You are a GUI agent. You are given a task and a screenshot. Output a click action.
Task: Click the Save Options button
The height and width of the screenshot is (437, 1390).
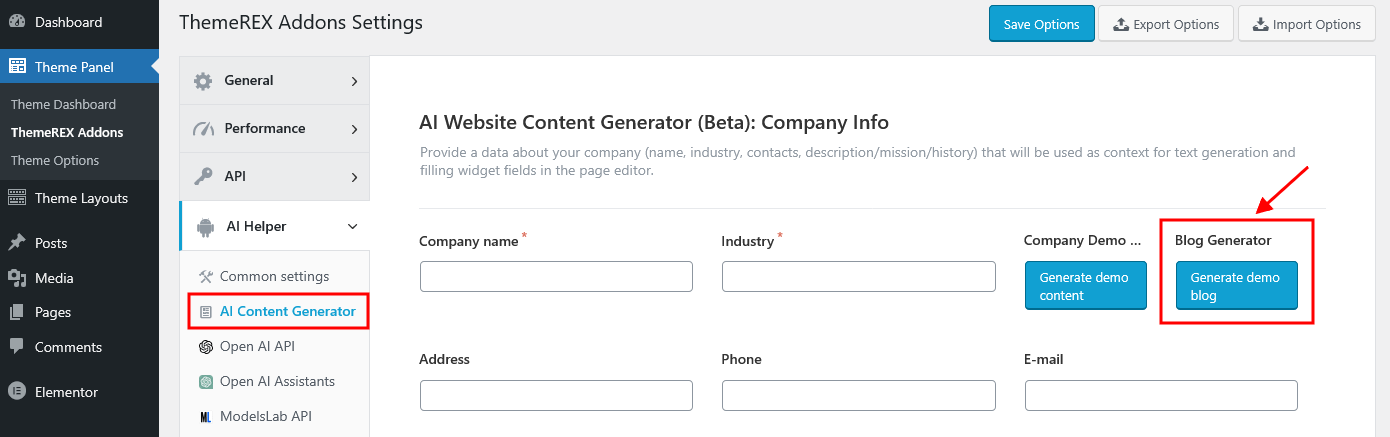[x=1041, y=24]
